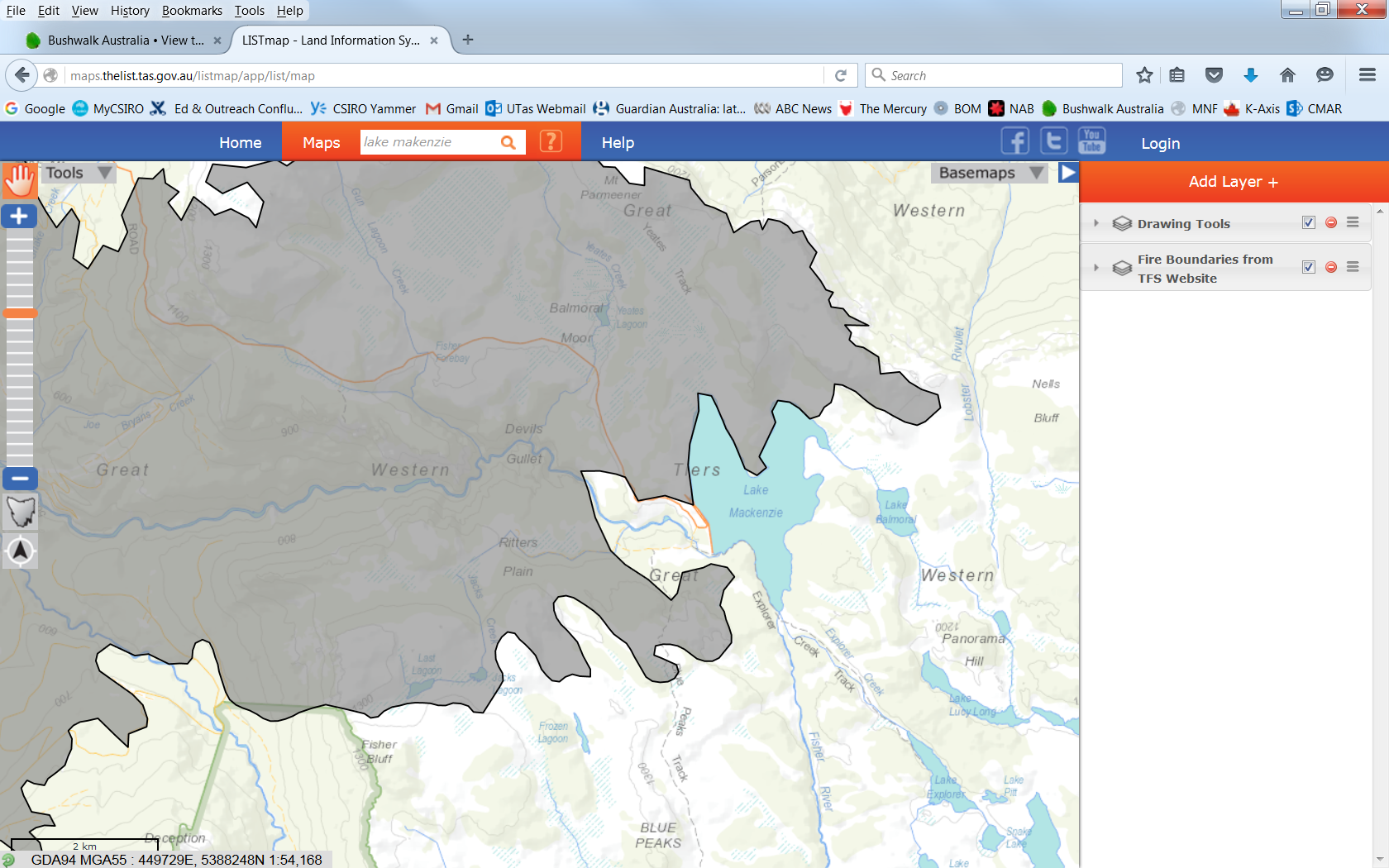1389x868 pixels.
Task: Open the orange question mark help icon
Action: (x=551, y=141)
